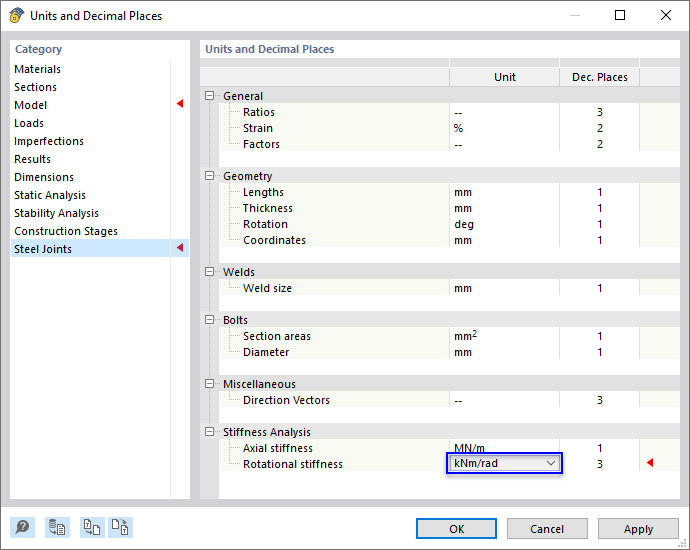Image resolution: width=690 pixels, height=550 pixels.
Task: Collapse the Miscellaneous group
Action: (209, 384)
